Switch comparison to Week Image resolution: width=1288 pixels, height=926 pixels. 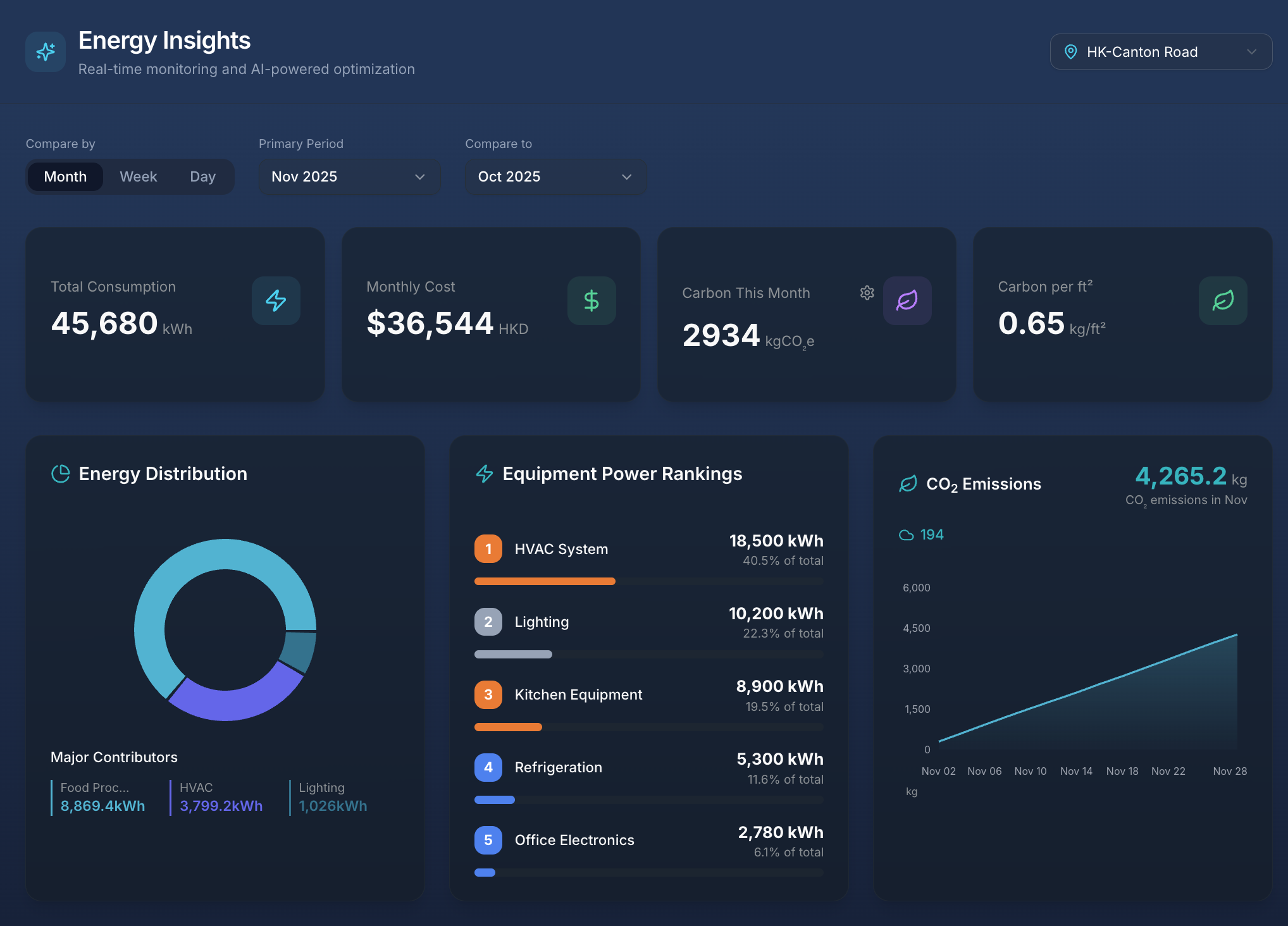[x=139, y=176]
